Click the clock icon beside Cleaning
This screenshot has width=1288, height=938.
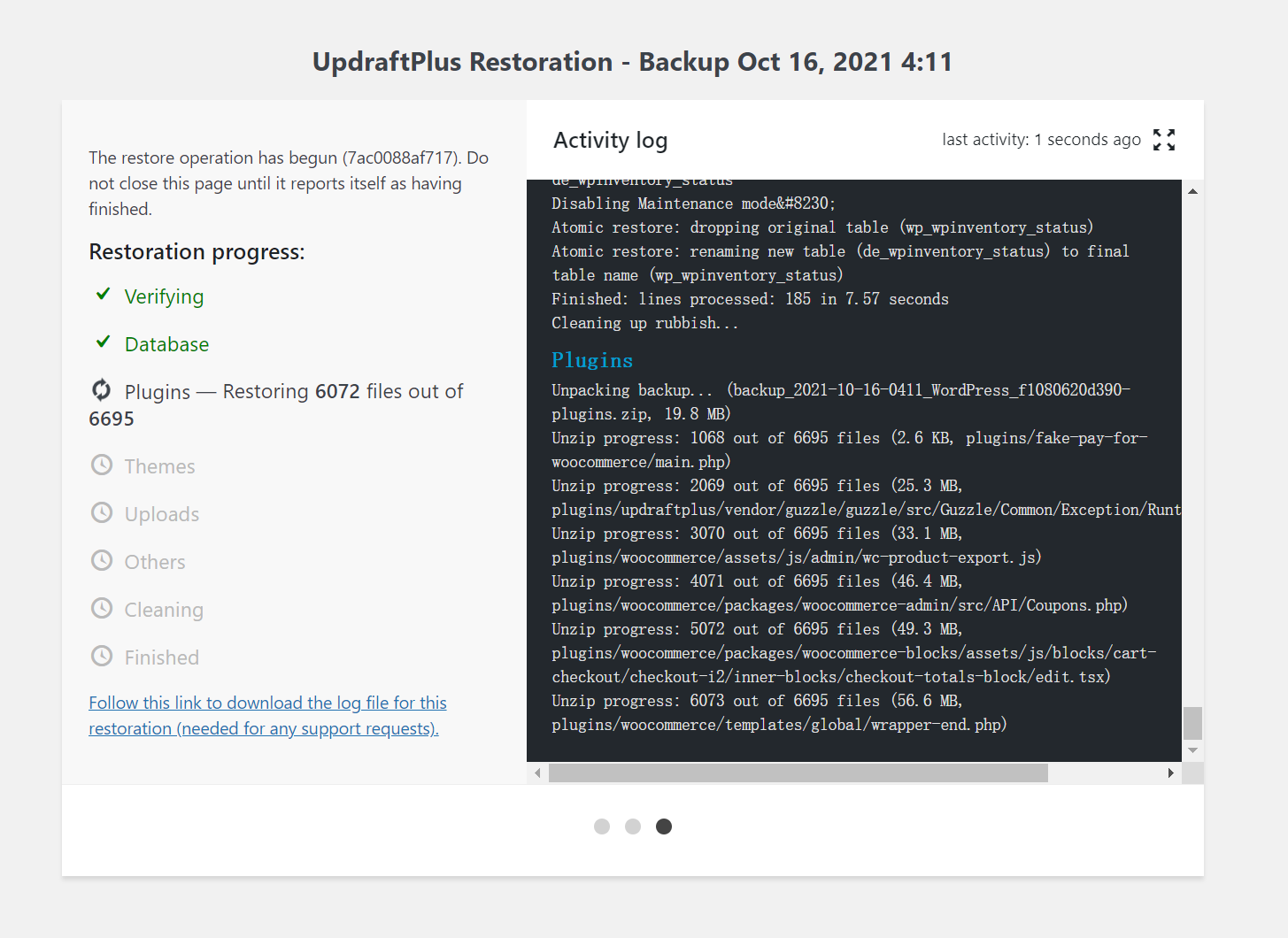point(102,608)
